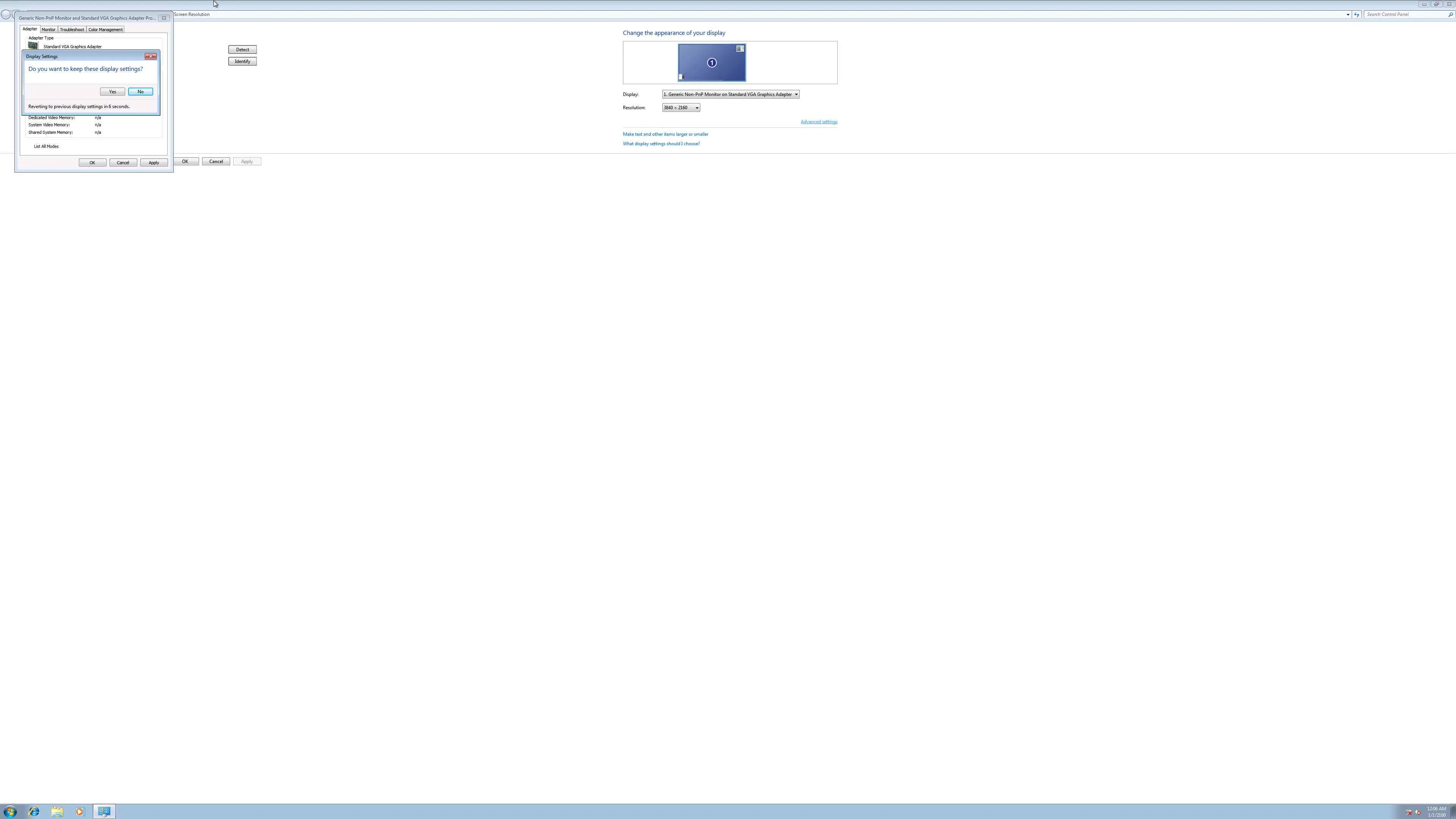Launch Internet Explorer from taskbar
The width and height of the screenshot is (1456, 819).
tap(34, 812)
